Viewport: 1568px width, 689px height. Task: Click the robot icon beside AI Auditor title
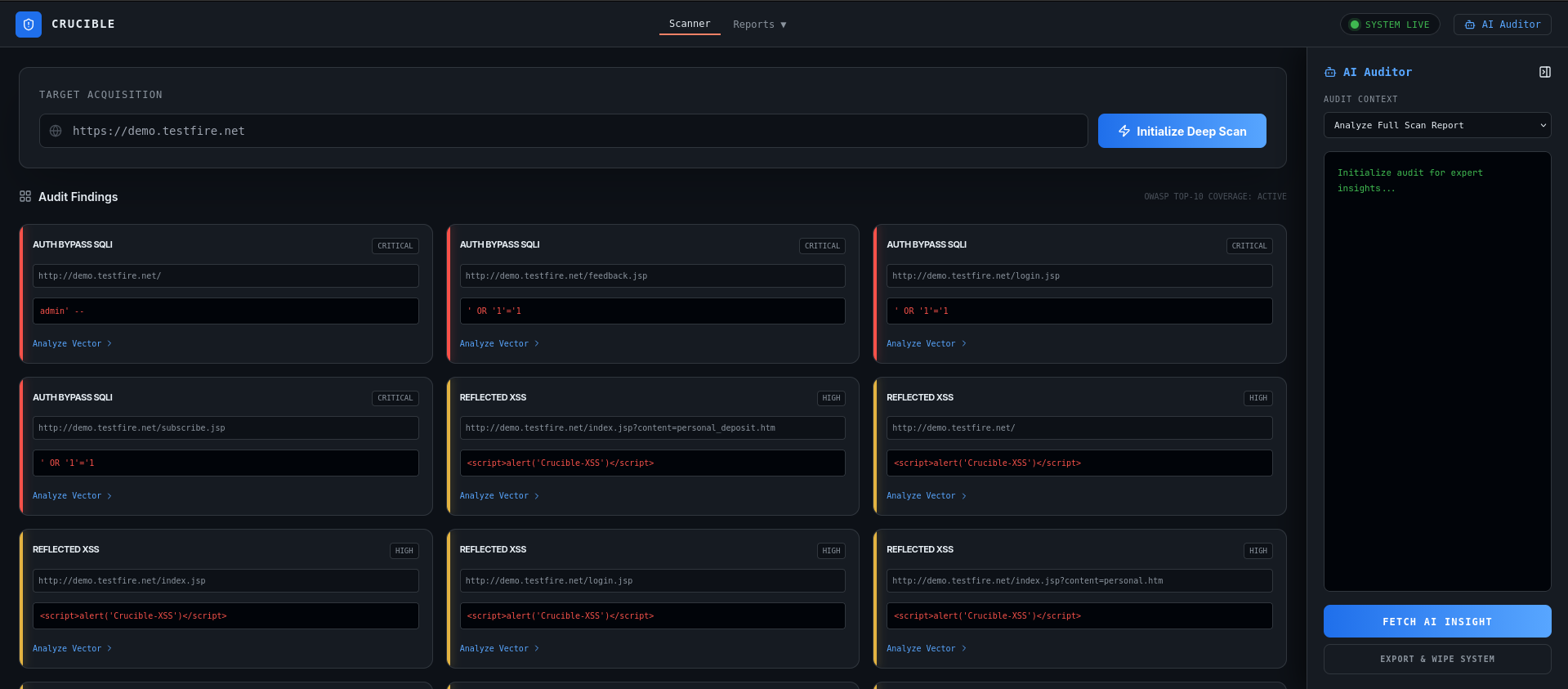click(1330, 72)
